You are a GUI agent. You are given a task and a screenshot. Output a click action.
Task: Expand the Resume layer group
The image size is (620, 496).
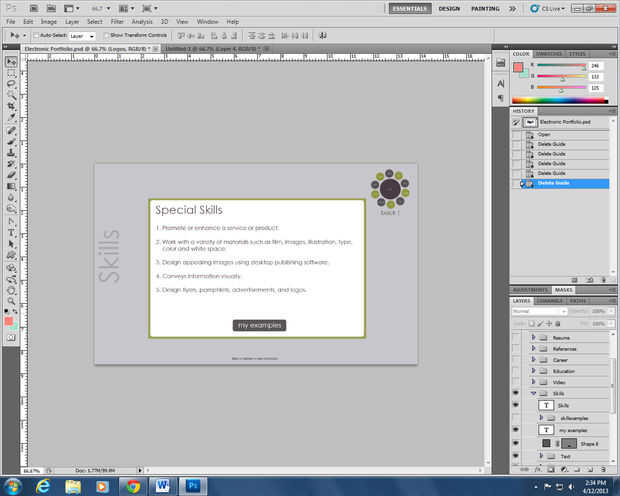coord(534,338)
